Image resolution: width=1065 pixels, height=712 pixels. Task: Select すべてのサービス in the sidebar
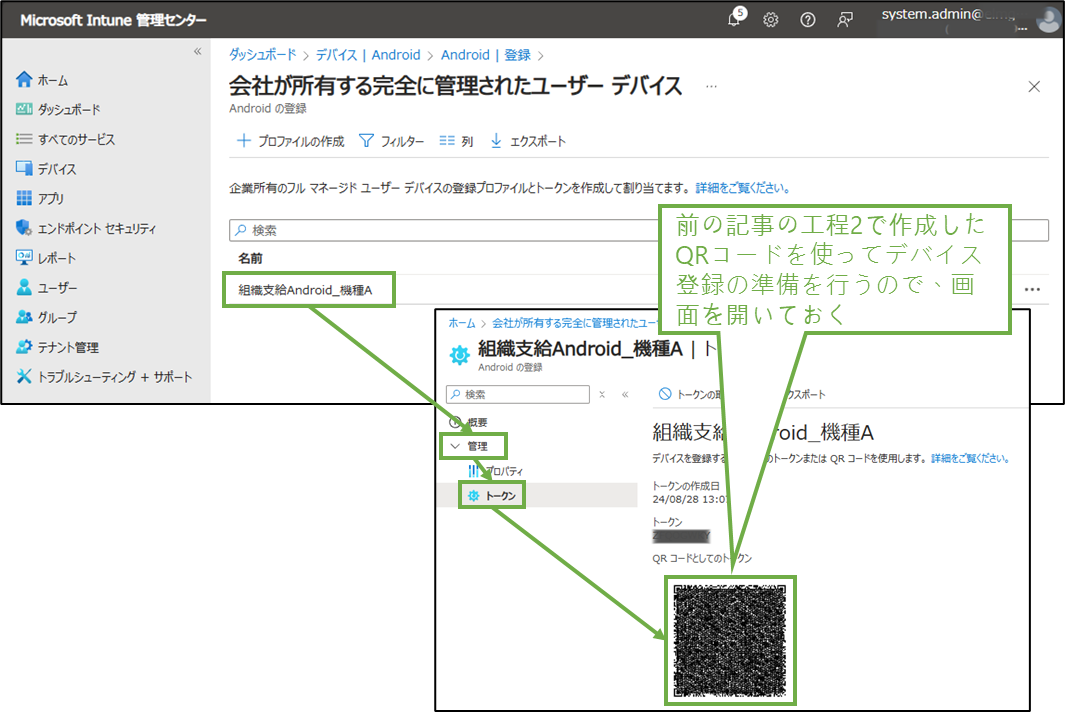[x=66, y=139]
